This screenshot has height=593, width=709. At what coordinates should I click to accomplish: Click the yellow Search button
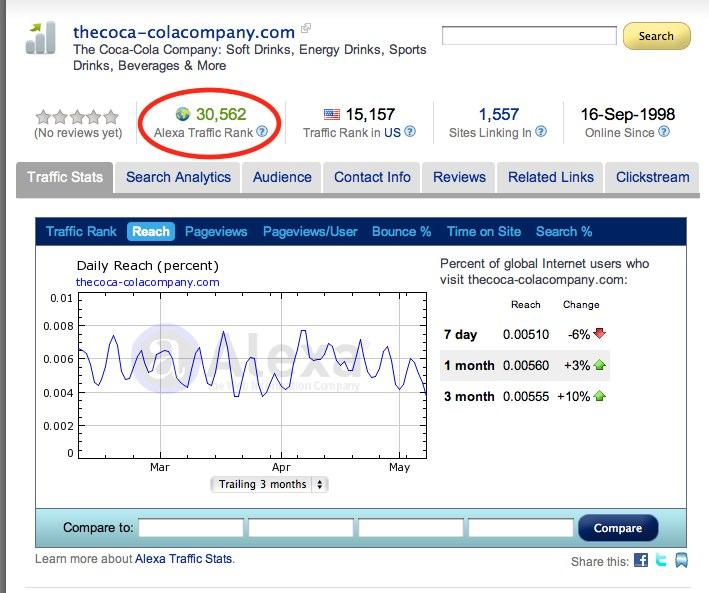click(657, 36)
